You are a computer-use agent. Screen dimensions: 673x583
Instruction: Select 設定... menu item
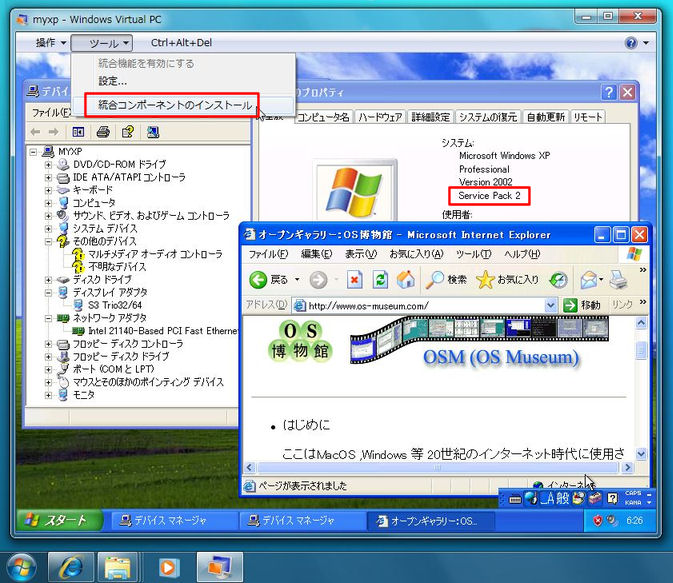pyautogui.click(x=112, y=81)
